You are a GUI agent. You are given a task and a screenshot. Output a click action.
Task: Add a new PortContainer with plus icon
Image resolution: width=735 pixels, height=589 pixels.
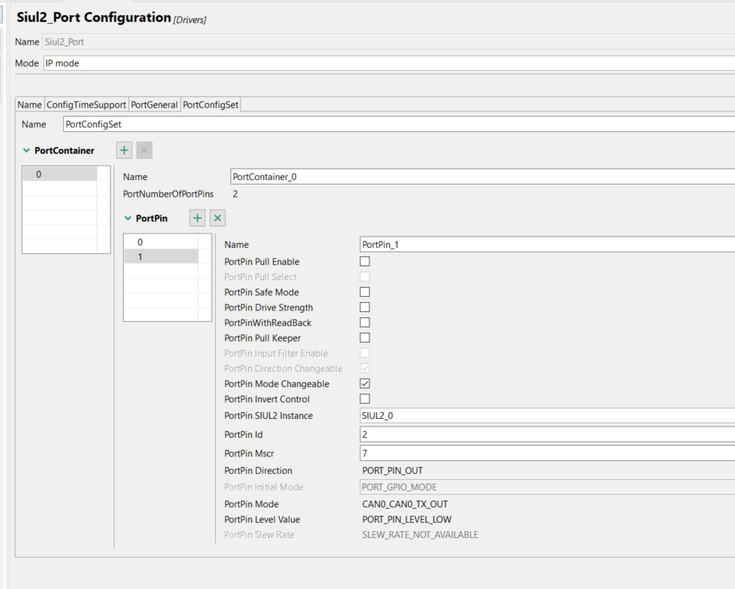click(124, 150)
